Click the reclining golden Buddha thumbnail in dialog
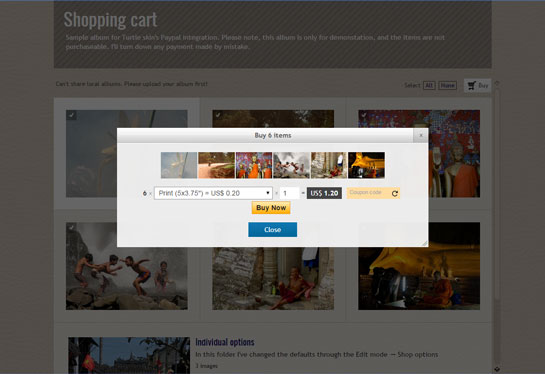 pyautogui.click(x=366, y=165)
